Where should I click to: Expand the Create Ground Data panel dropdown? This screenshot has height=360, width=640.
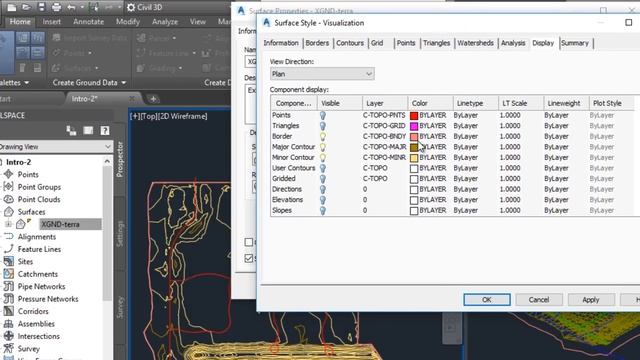[124, 82]
